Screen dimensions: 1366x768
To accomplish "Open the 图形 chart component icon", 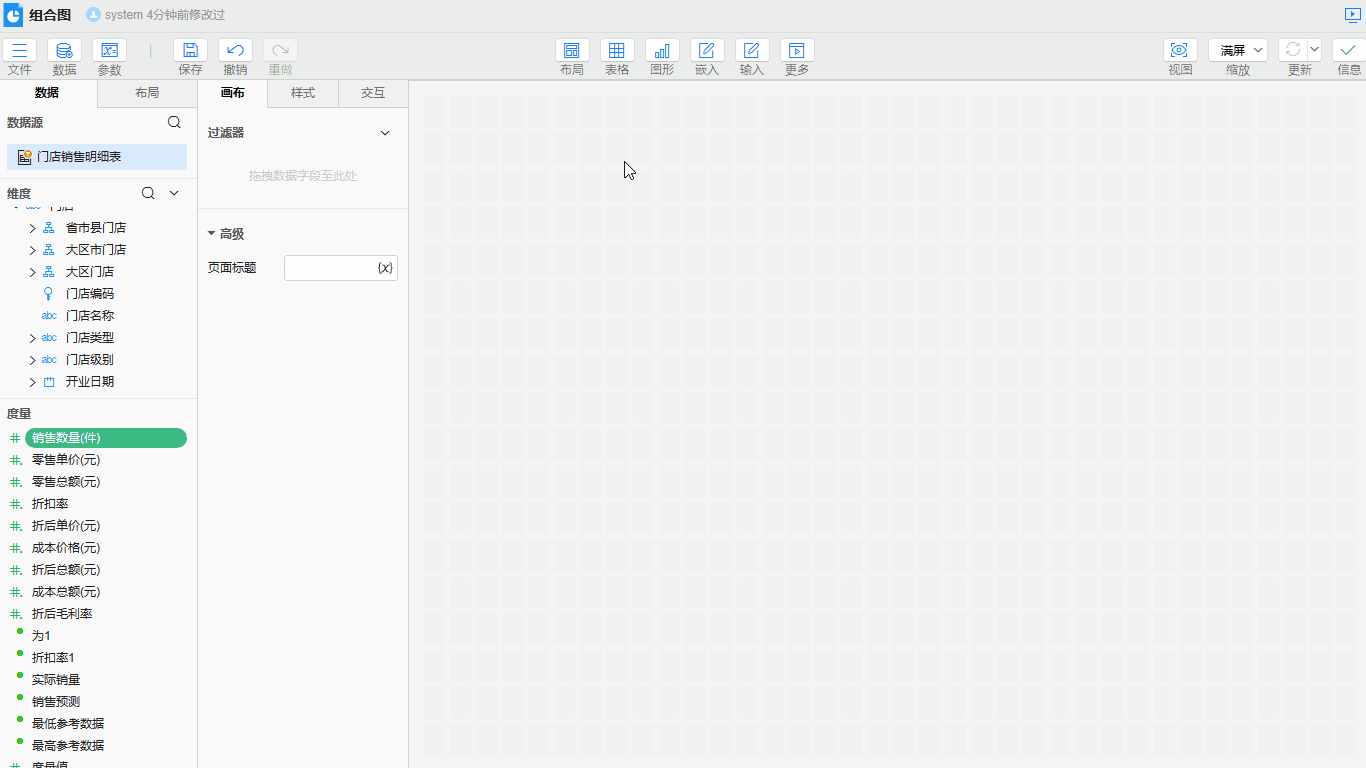I will point(662,50).
